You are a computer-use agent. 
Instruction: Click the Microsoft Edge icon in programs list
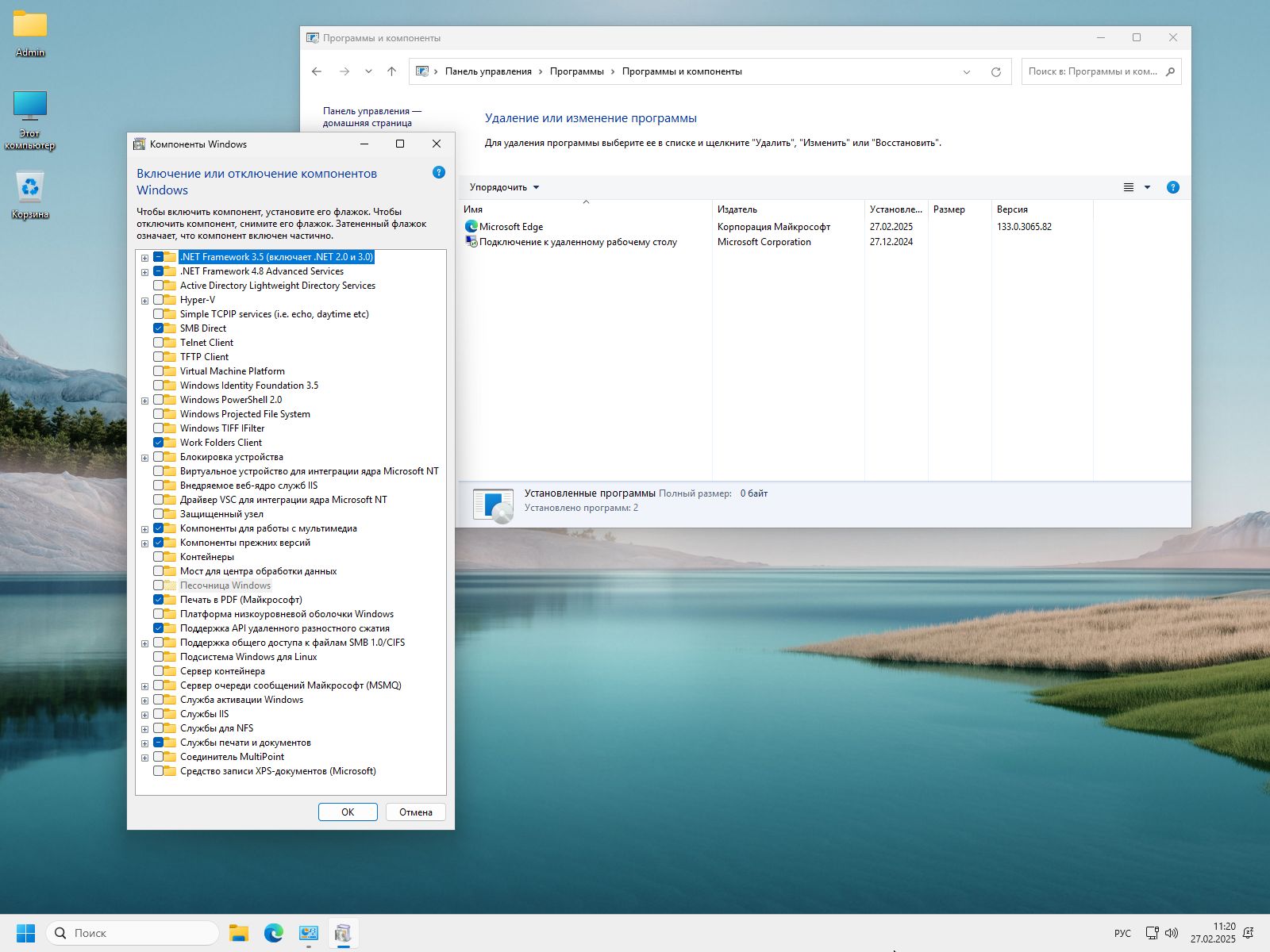tap(471, 226)
